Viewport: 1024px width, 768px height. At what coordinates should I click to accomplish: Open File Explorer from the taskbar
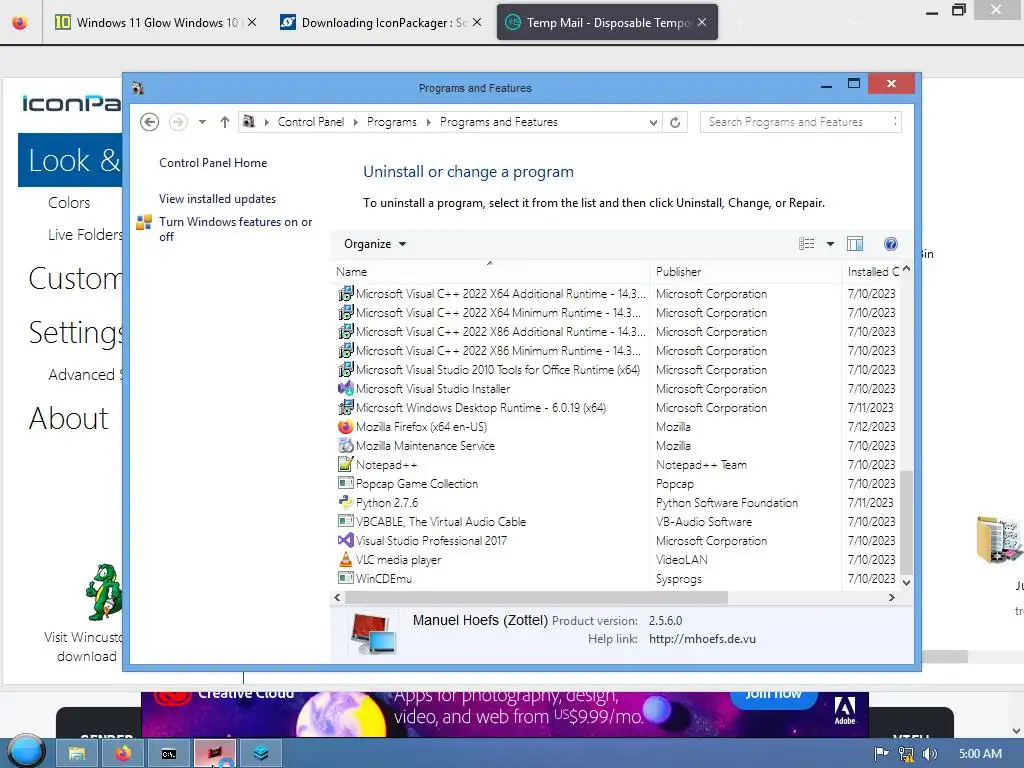tap(76, 753)
